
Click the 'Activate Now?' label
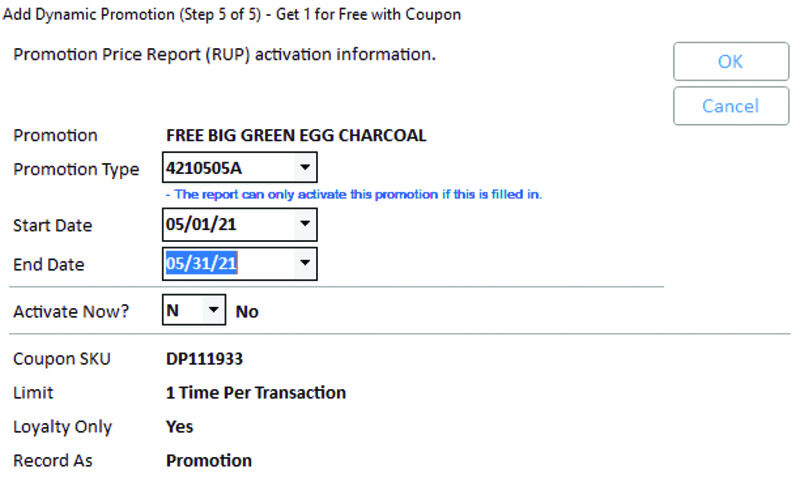[x=71, y=312]
